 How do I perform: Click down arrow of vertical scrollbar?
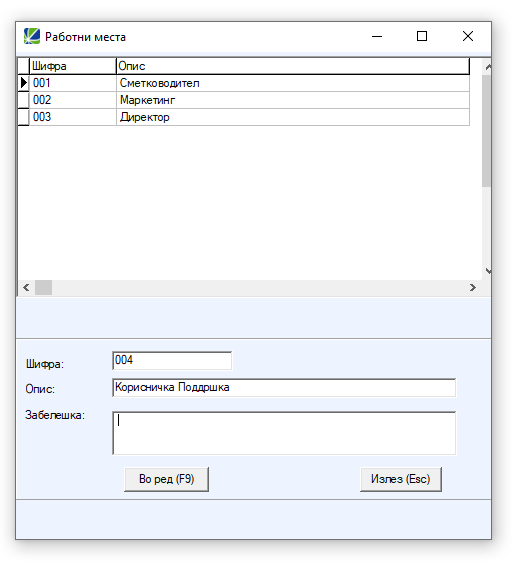point(488,271)
